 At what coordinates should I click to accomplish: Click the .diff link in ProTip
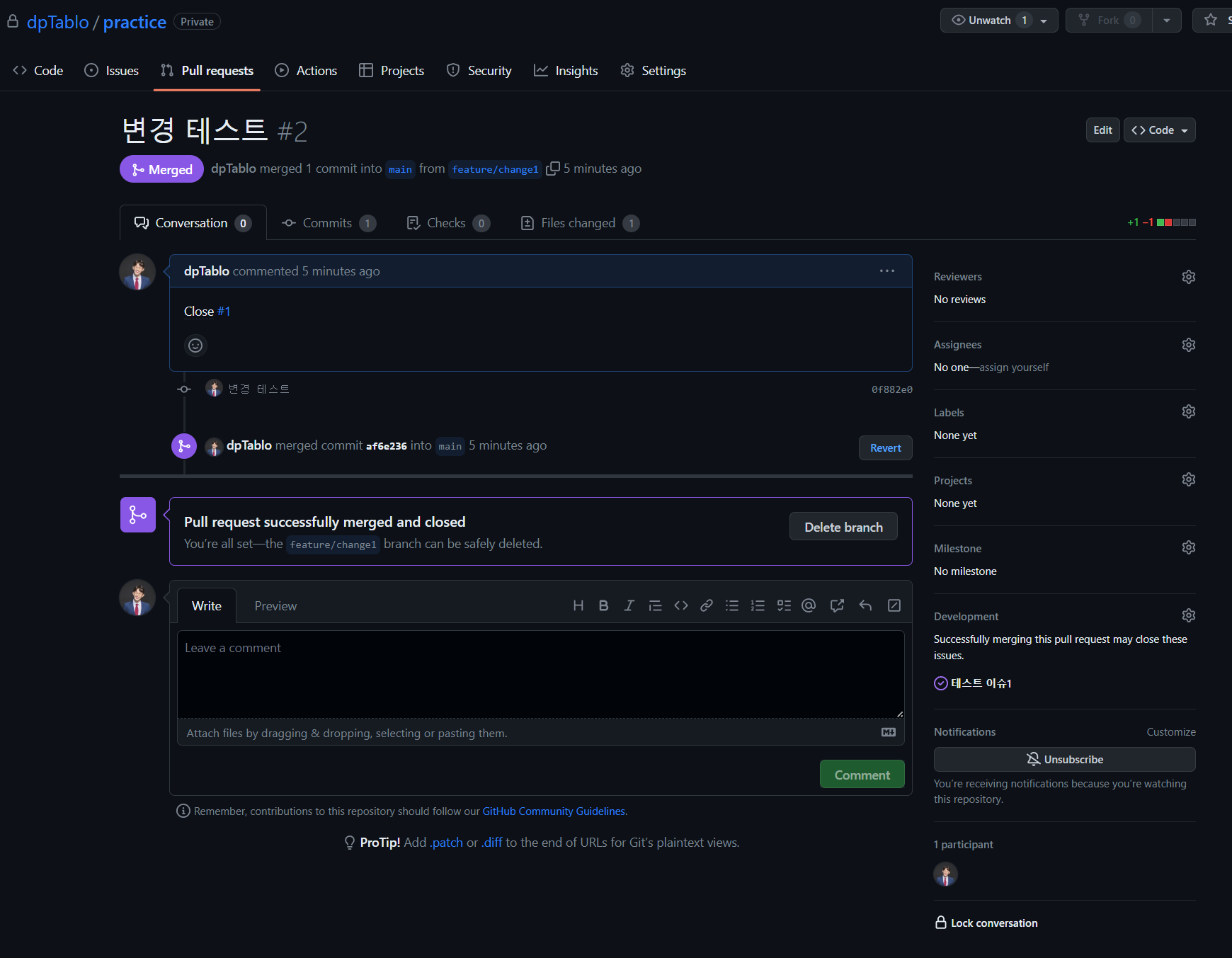pos(492,843)
